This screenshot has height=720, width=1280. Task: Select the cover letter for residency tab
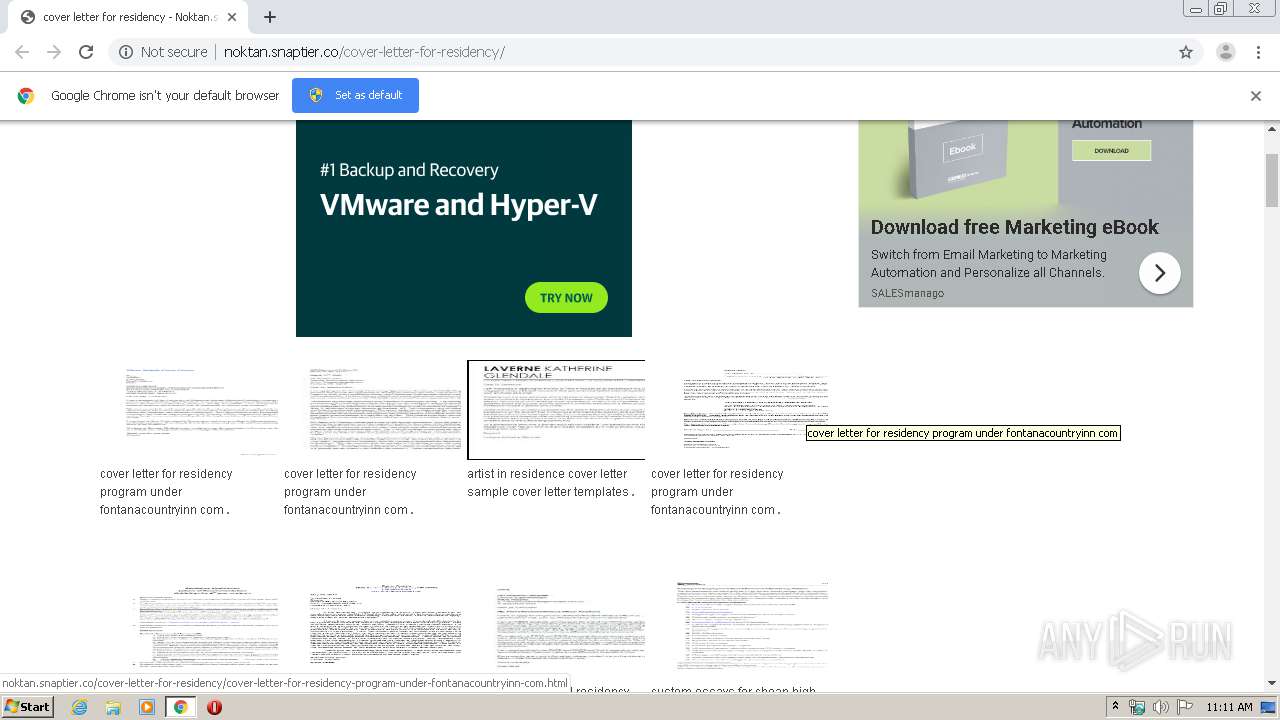127,17
